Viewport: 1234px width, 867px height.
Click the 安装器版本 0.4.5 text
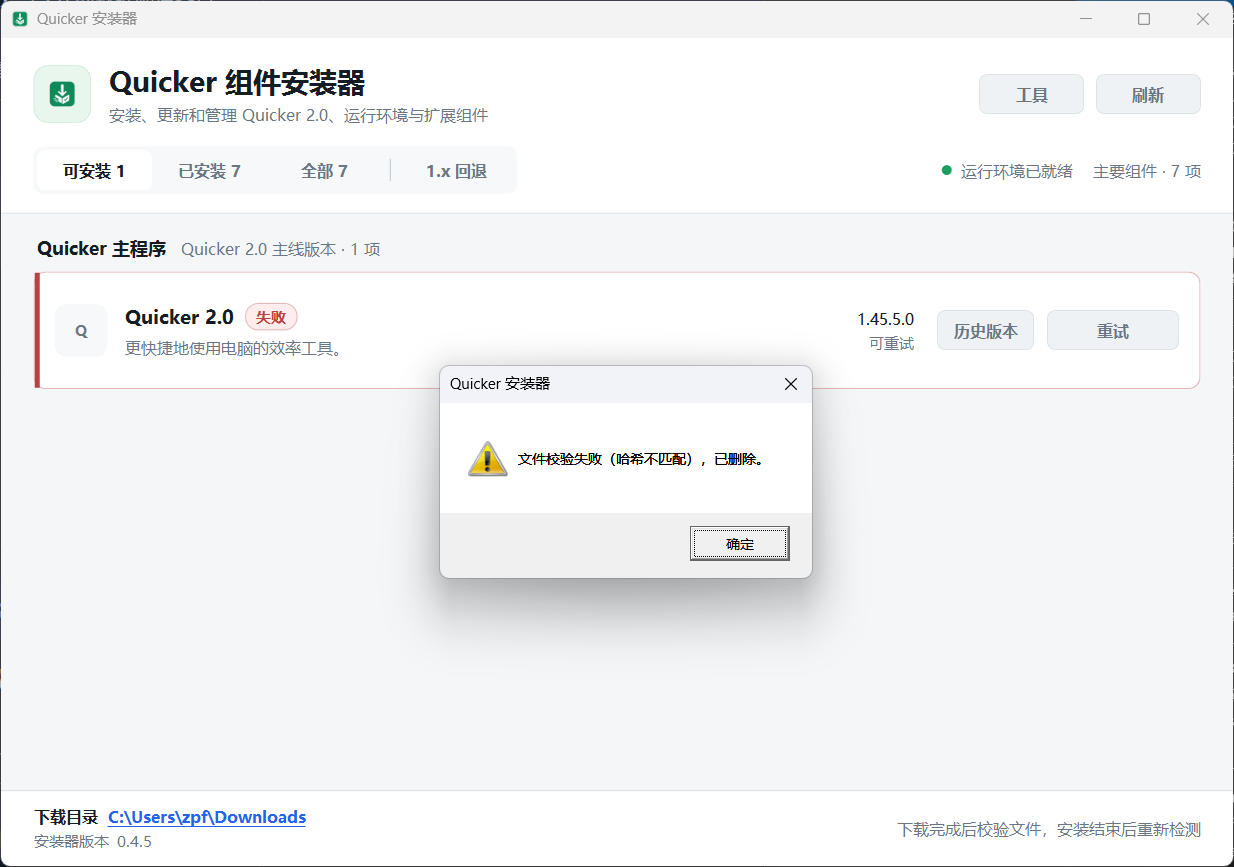[93, 841]
